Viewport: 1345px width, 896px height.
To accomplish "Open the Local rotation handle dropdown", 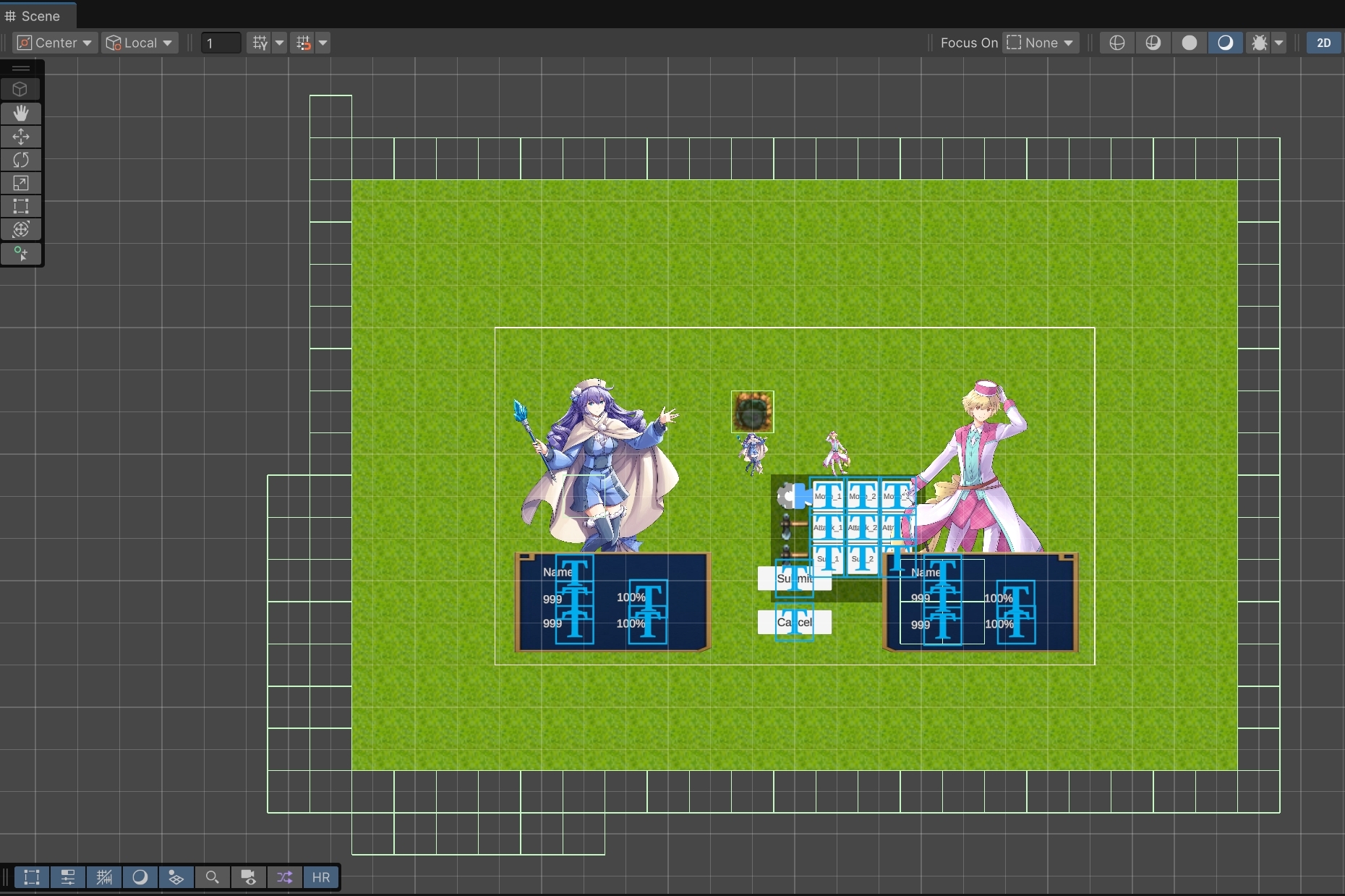I will click(x=140, y=43).
